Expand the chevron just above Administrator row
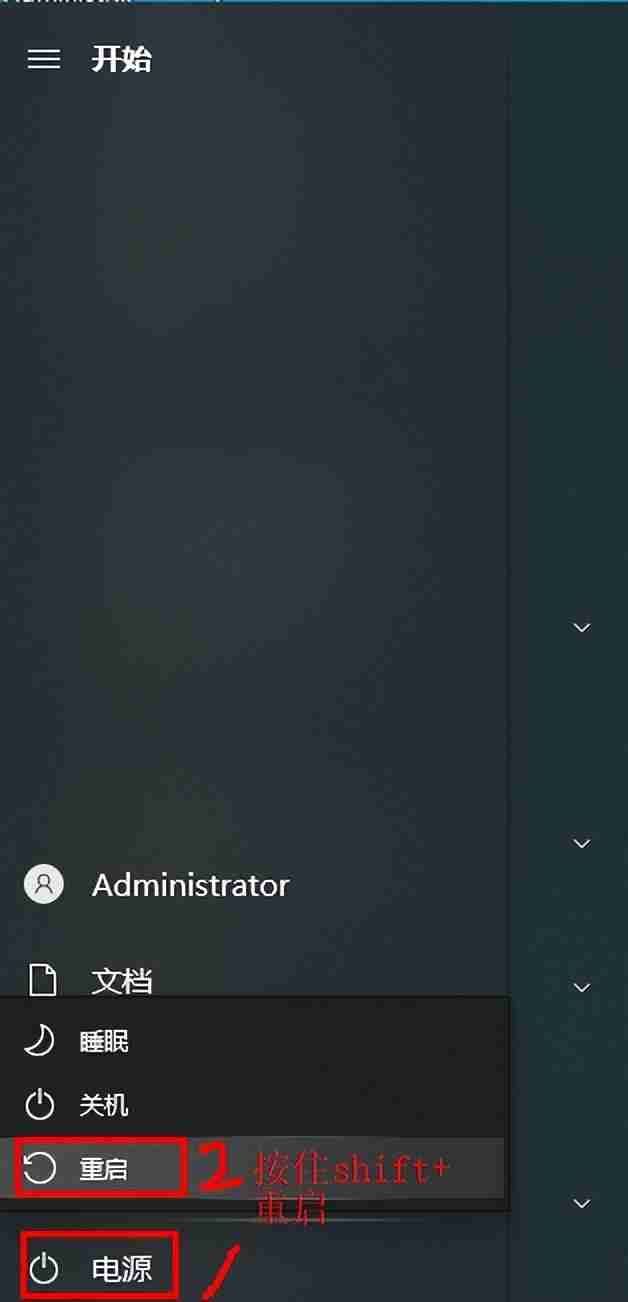The image size is (628, 1302). 582,843
